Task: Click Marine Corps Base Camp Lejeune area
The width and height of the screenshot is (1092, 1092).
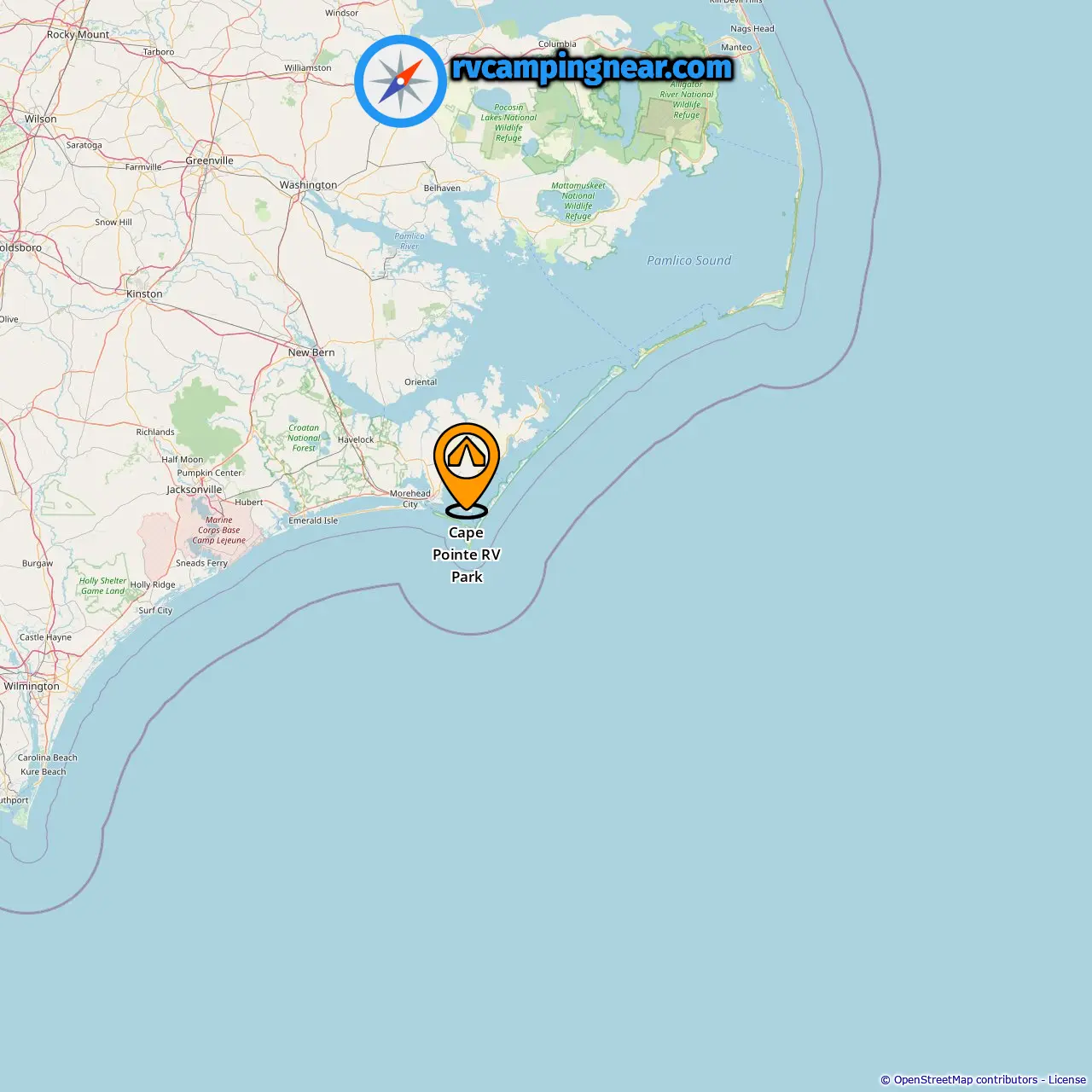Action: pos(218,530)
